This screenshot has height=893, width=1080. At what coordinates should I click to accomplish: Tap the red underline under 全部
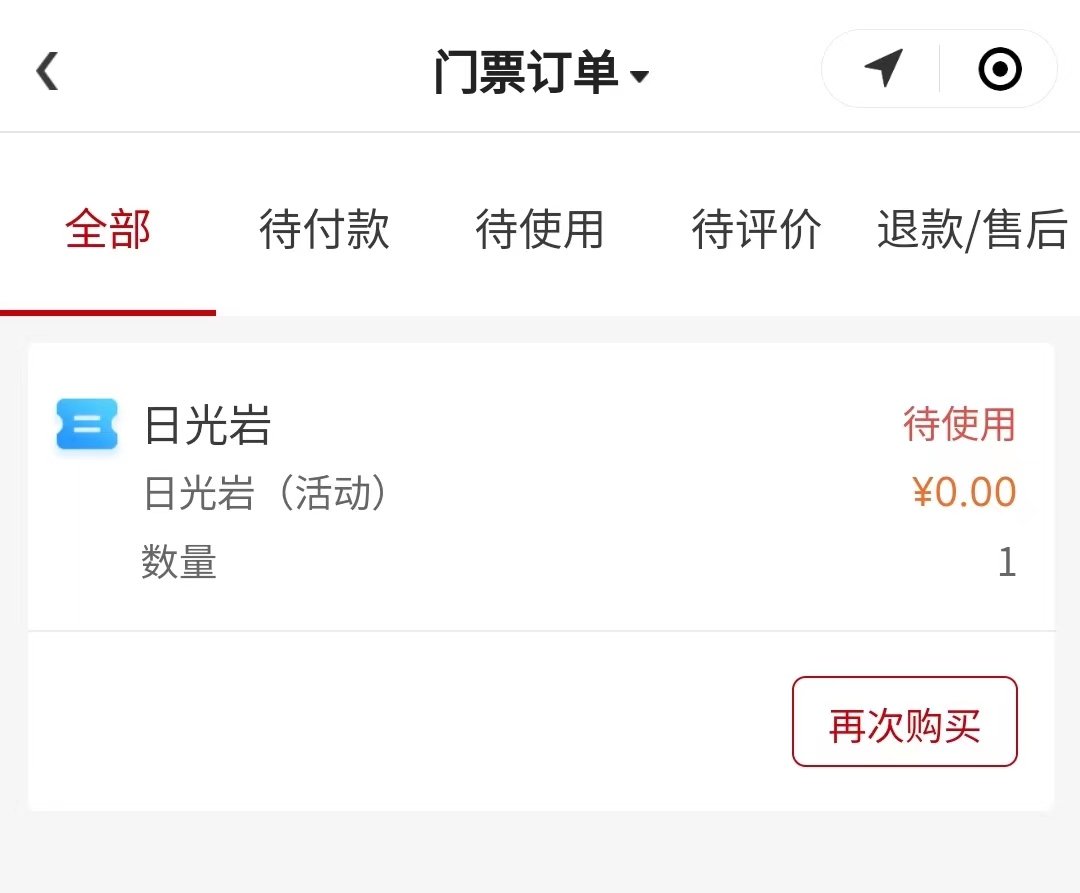(108, 312)
